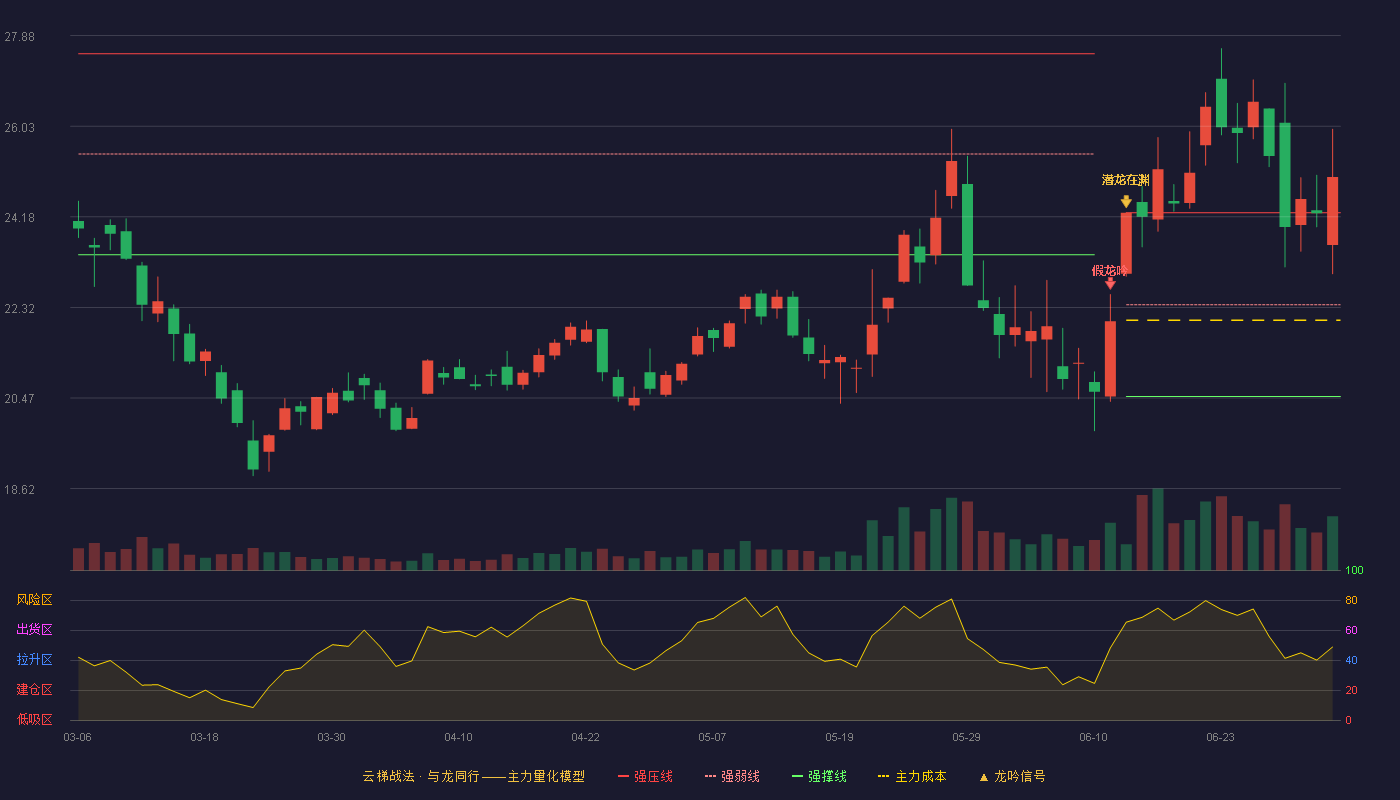Click the 龙吟信号 legend triangle entry
1400x800 pixels.
tap(1011, 776)
